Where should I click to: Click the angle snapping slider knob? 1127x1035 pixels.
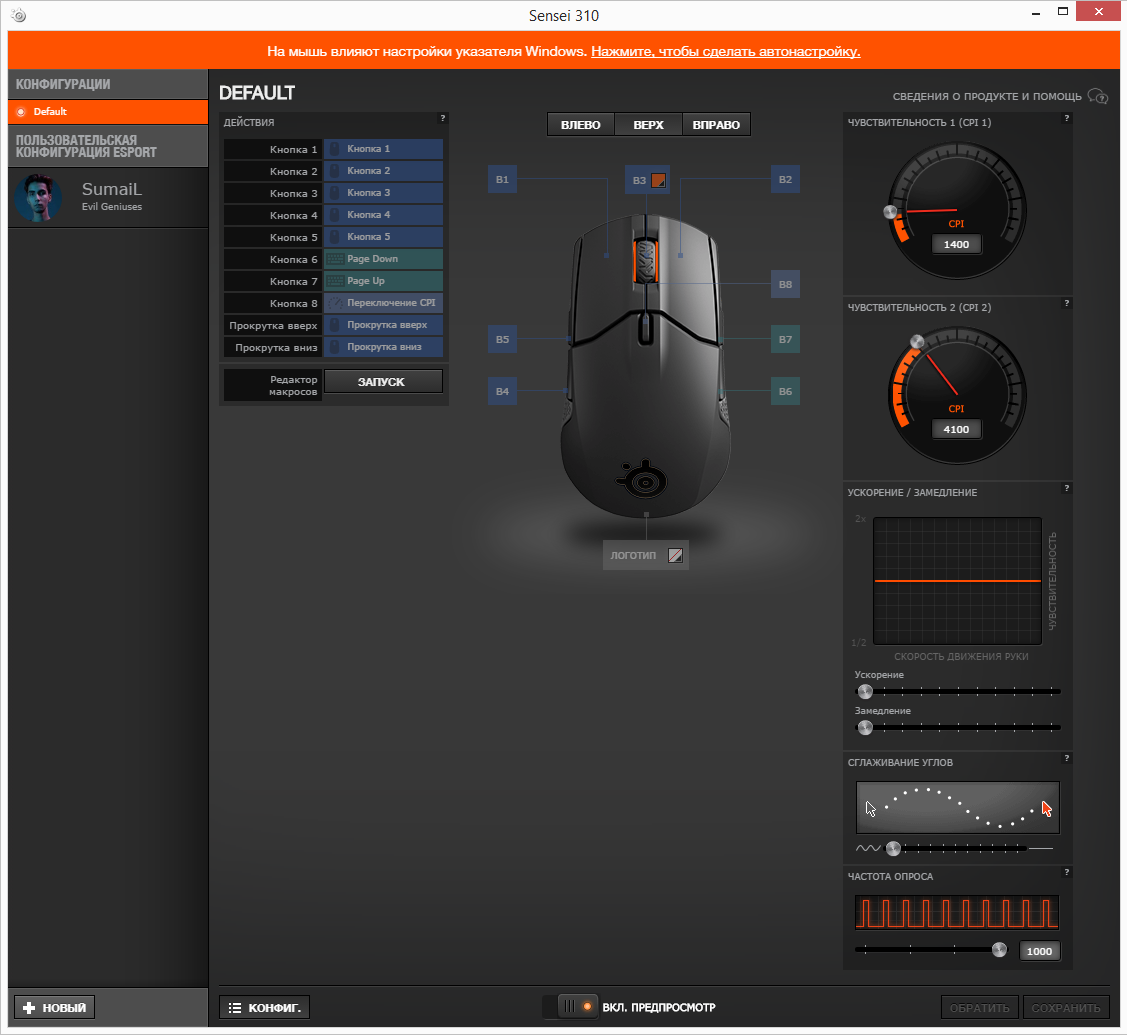893,848
